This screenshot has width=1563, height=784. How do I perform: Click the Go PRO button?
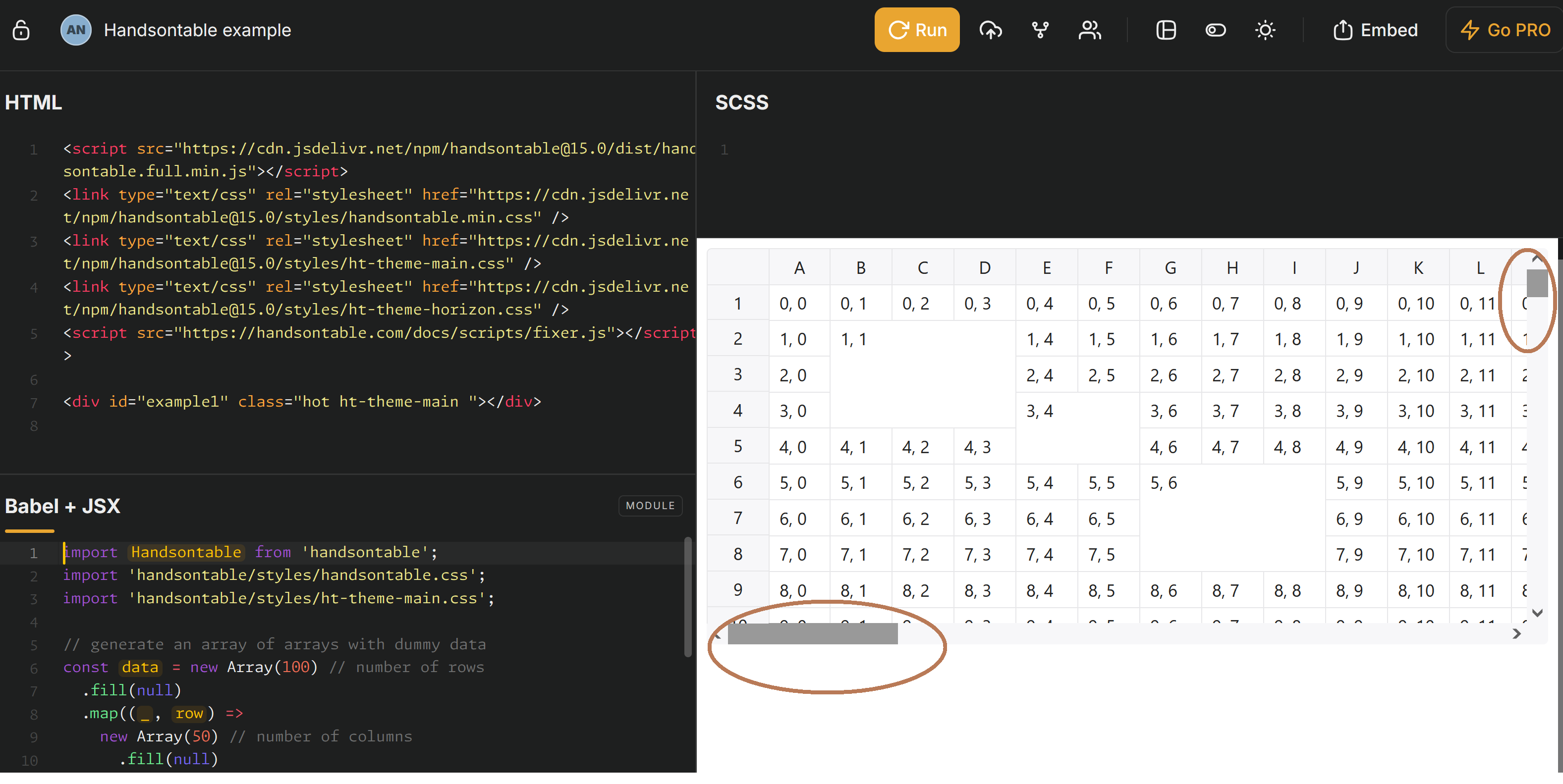1505,30
